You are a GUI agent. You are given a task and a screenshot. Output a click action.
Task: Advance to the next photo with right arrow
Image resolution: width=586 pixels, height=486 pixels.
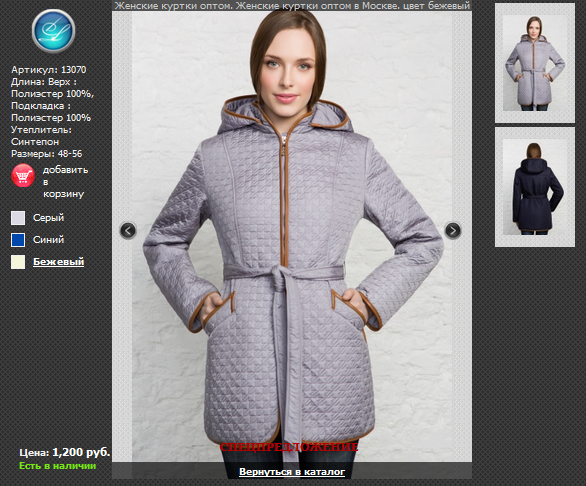453,230
